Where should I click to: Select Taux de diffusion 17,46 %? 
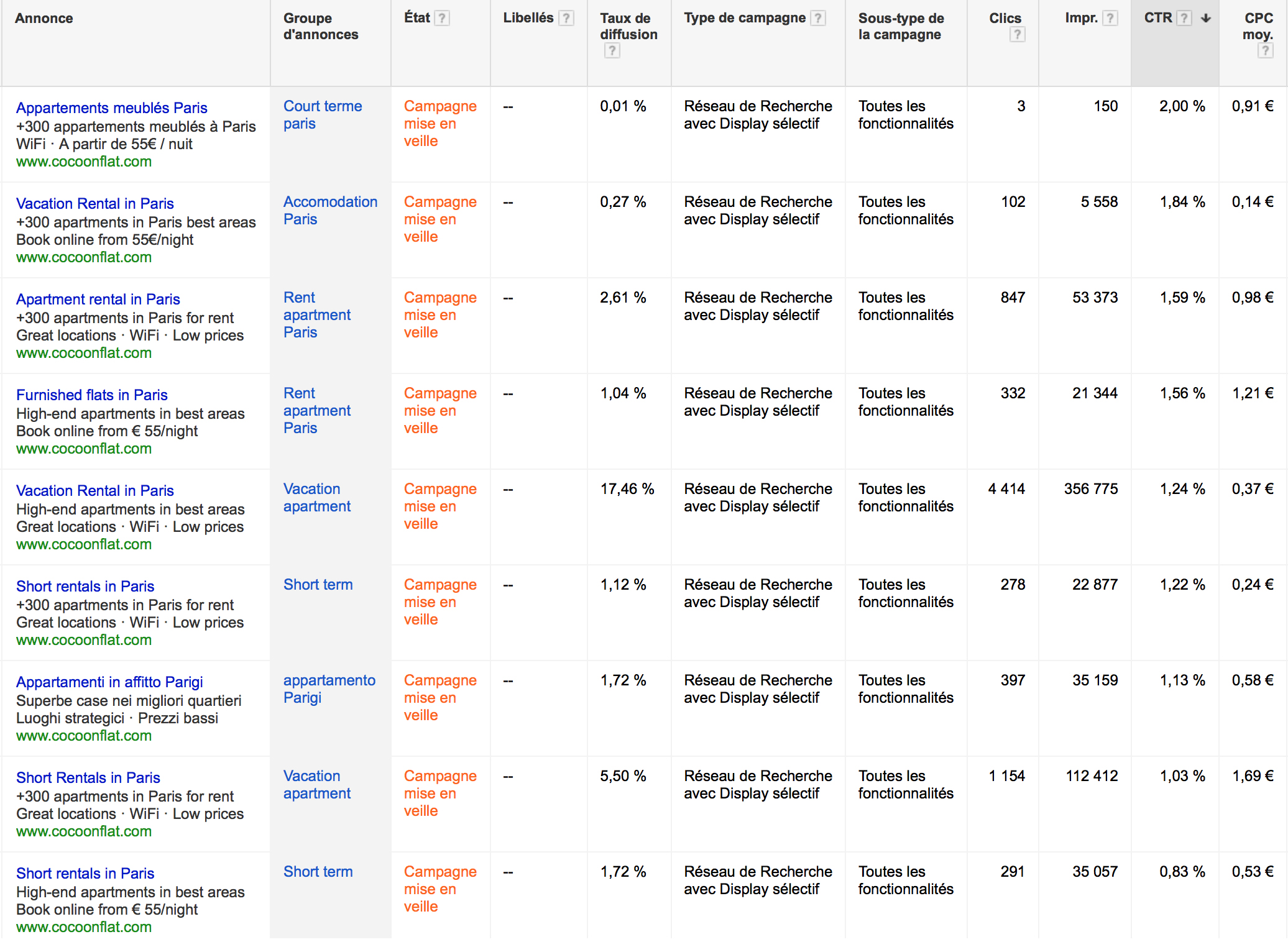pyautogui.click(x=627, y=489)
